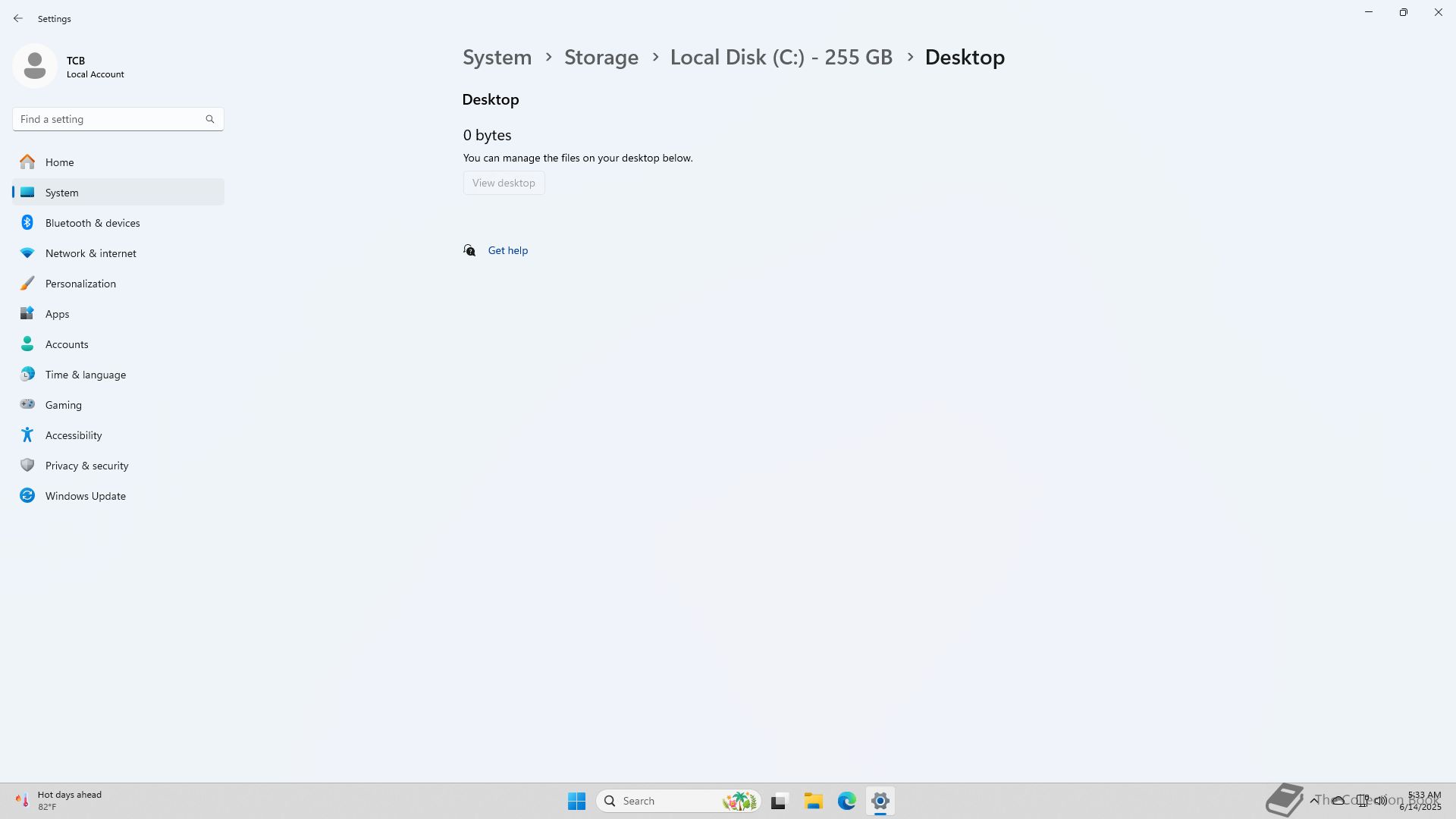Image resolution: width=1456 pixels, height=819 pixels.
Task: Open the Local Disk (C:) breadcrumb
Action: click(x=781, y=58)
